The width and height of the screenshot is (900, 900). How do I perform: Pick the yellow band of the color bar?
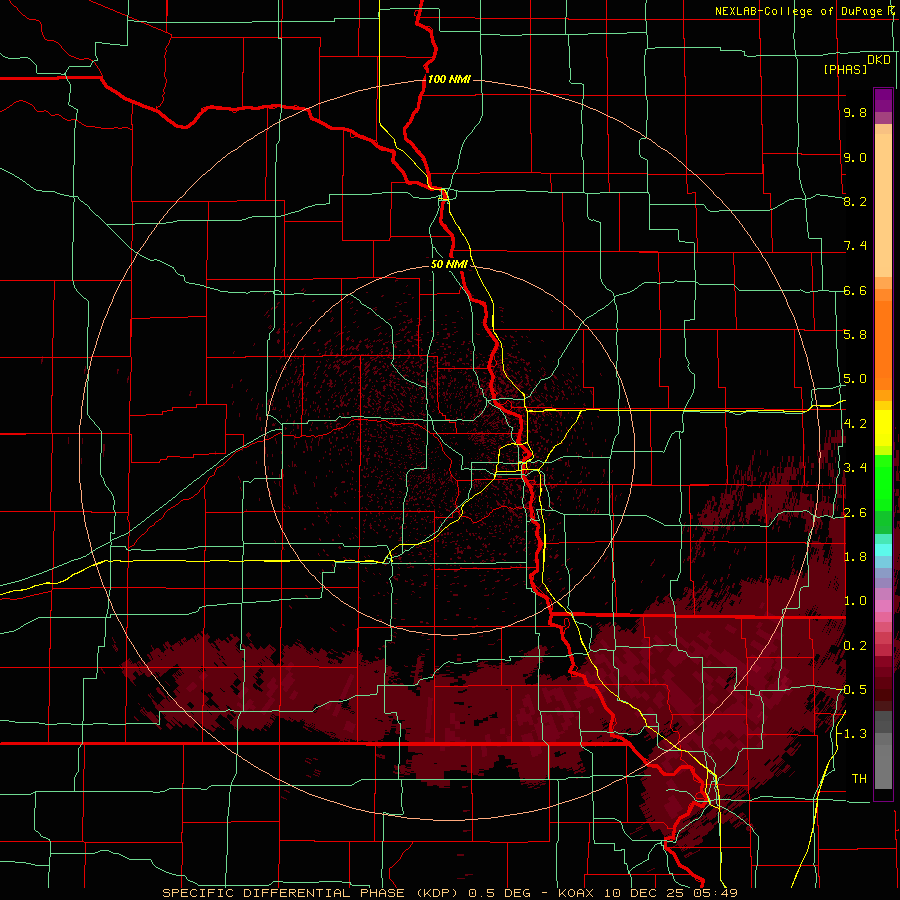tap(883, 428)
